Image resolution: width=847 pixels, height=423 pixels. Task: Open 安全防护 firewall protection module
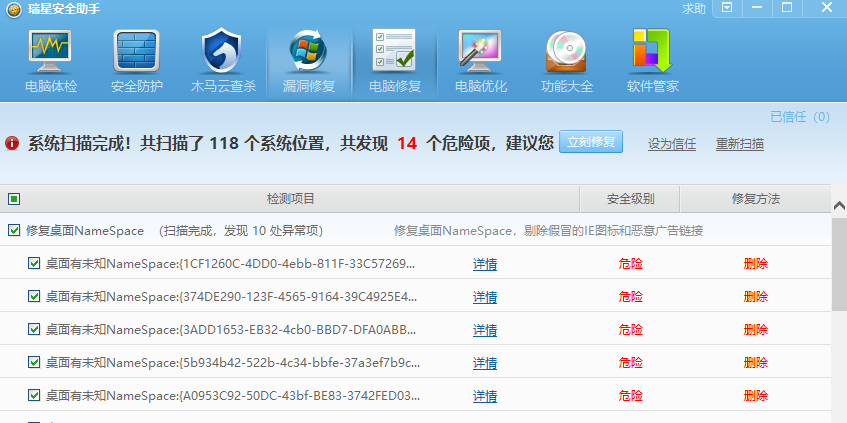(x=136, y=61)
